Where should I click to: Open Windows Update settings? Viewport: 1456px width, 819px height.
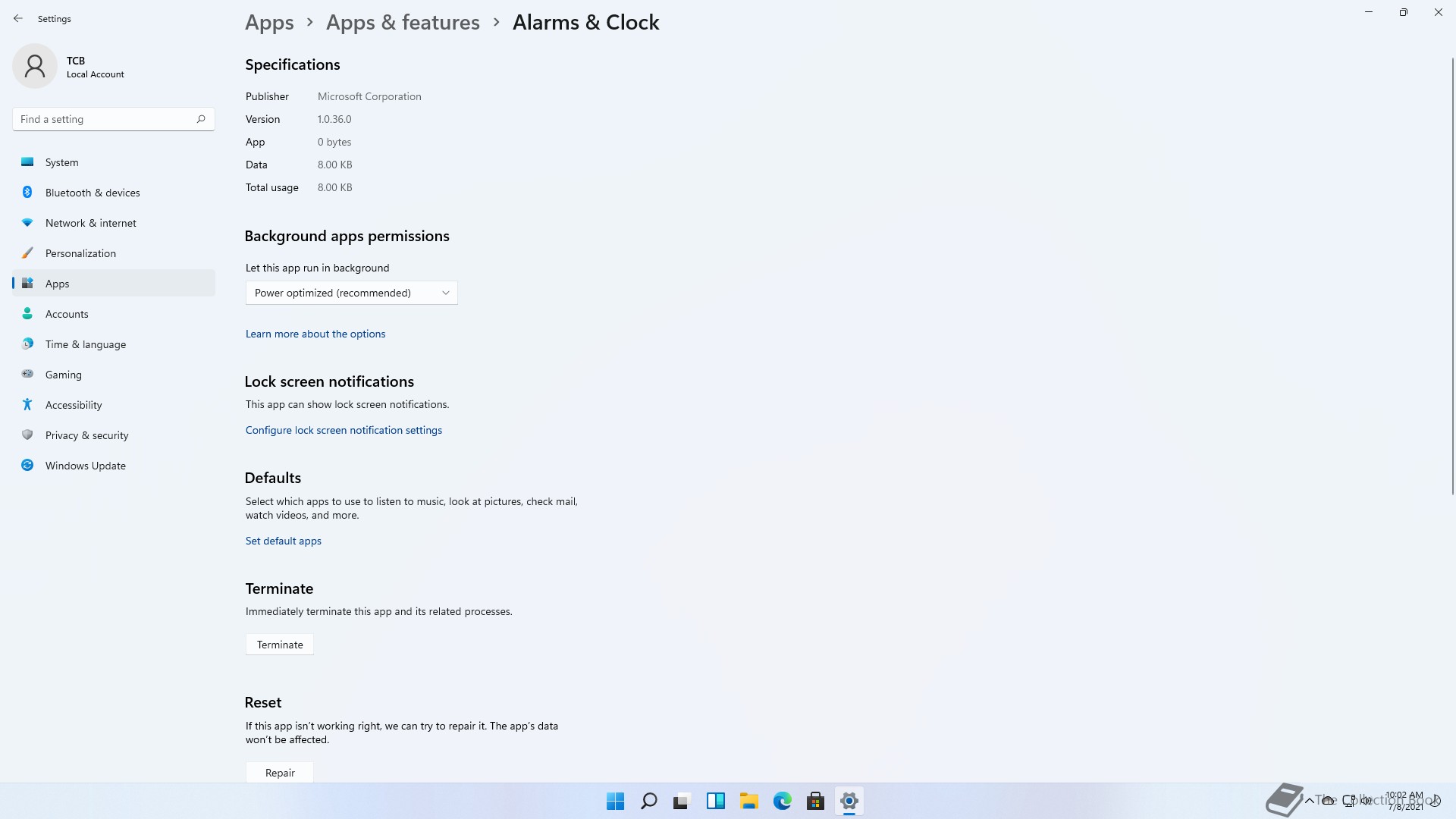[114, 466]
